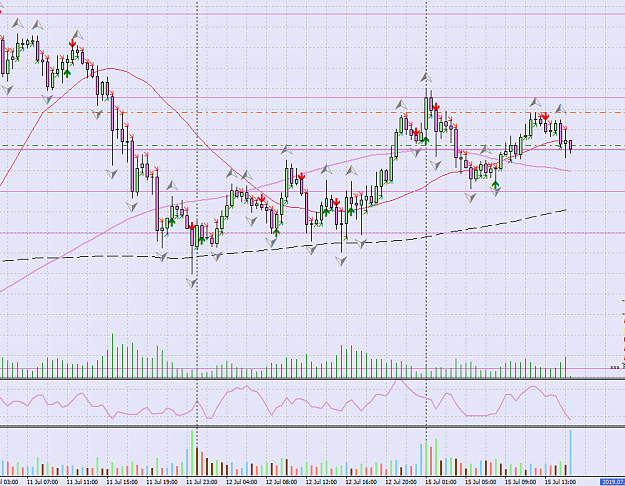The width and height of the screenshot is (625, 486).
Task: Select green buy arrow under 15 Jul 05:00 candles
Action: tap(495, 185)
